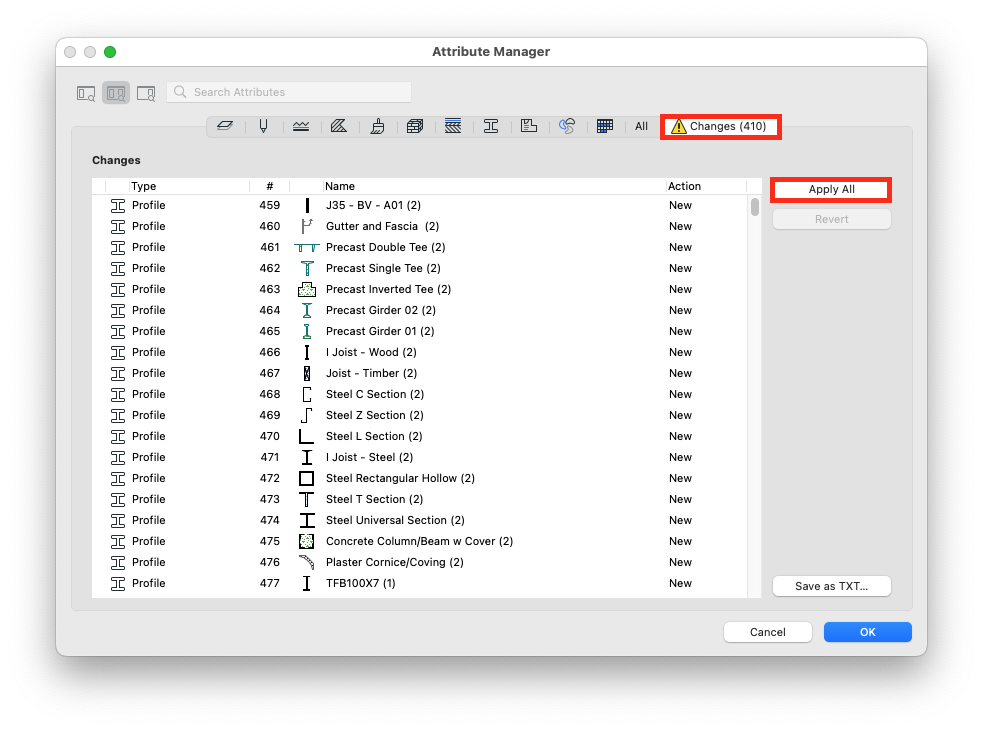Cancel the Attribute Manager dialog

point(767,632)
